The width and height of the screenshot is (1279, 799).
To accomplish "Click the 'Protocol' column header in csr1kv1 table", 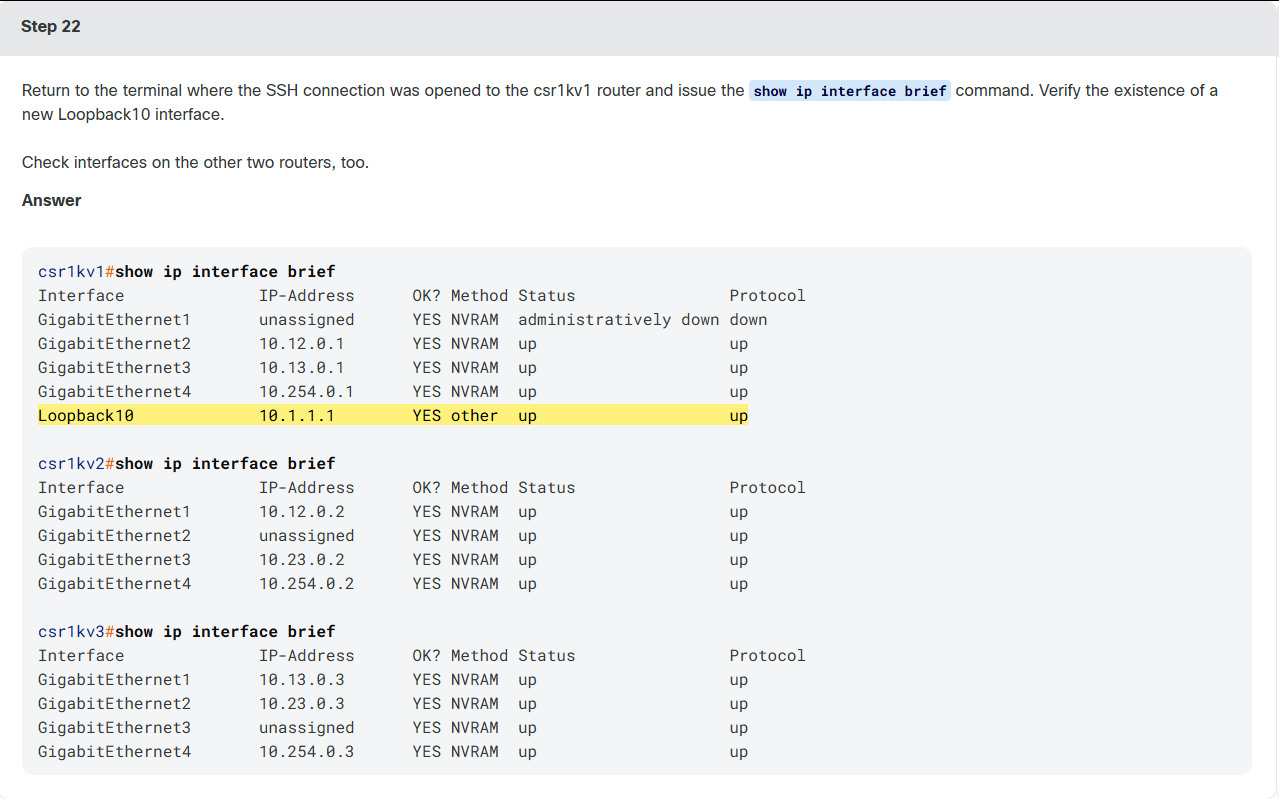I will (x=767, y=296).
